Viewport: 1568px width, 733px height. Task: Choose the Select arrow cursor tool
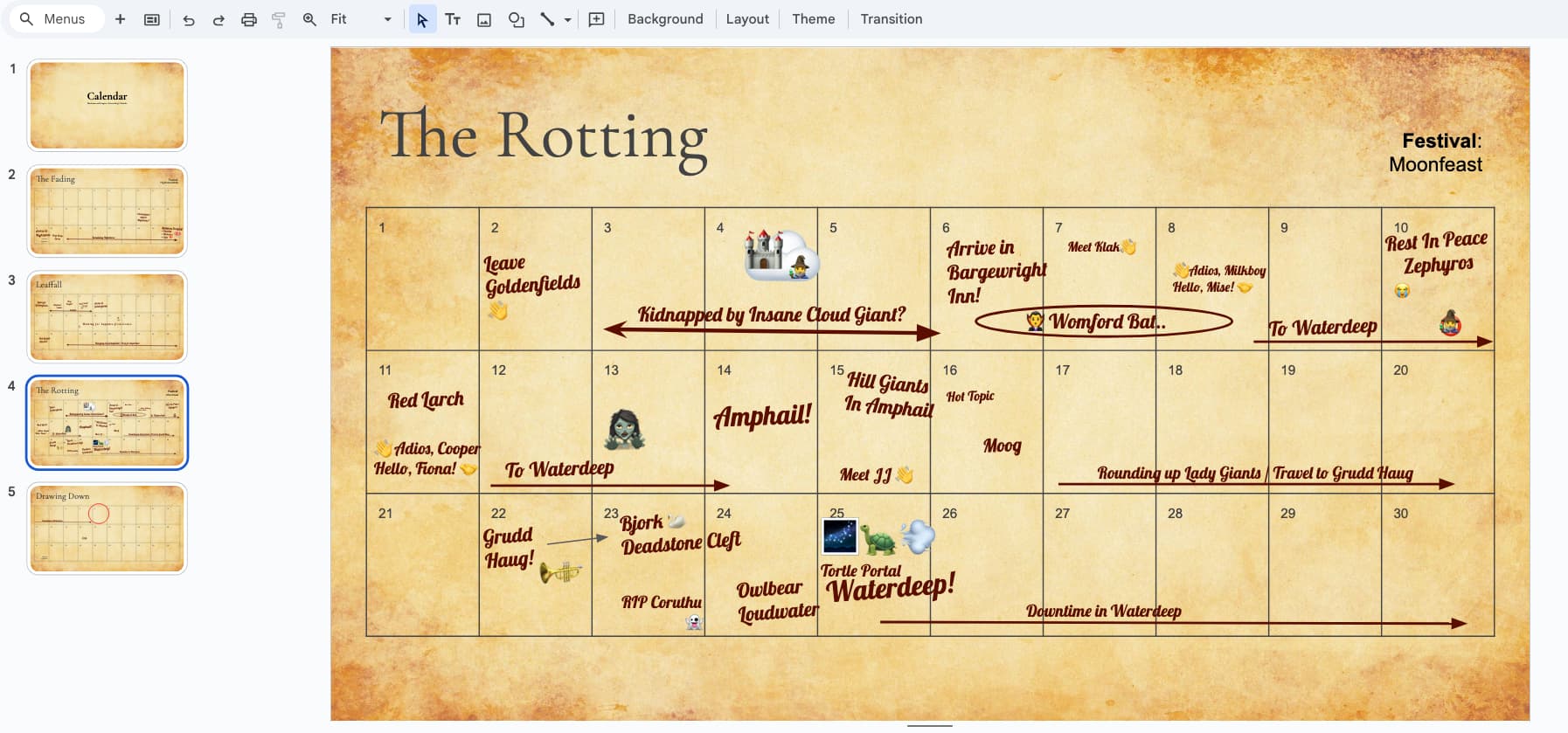coord(422,19)
